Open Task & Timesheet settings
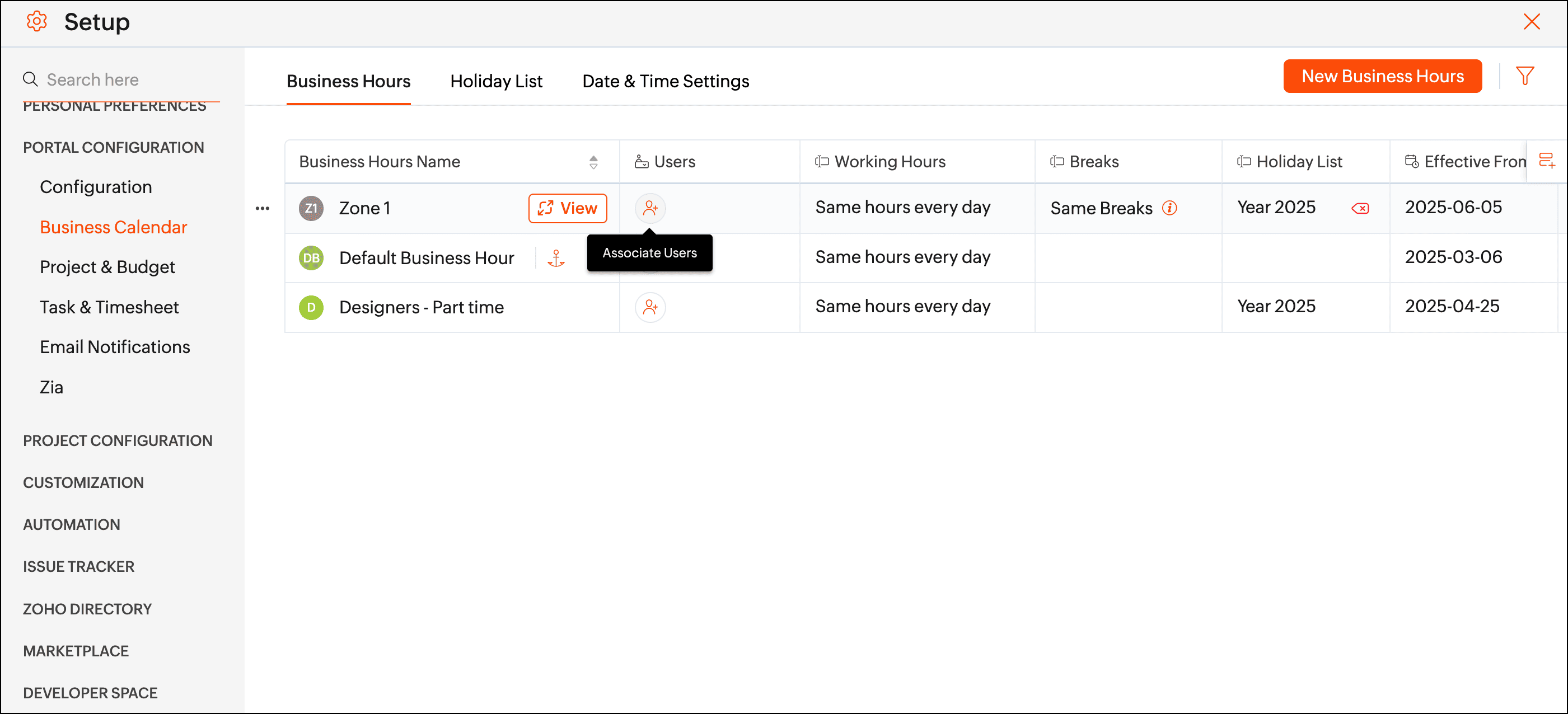Image resolution: width=1568 pixels, height=714 pixels. (109, 307)
